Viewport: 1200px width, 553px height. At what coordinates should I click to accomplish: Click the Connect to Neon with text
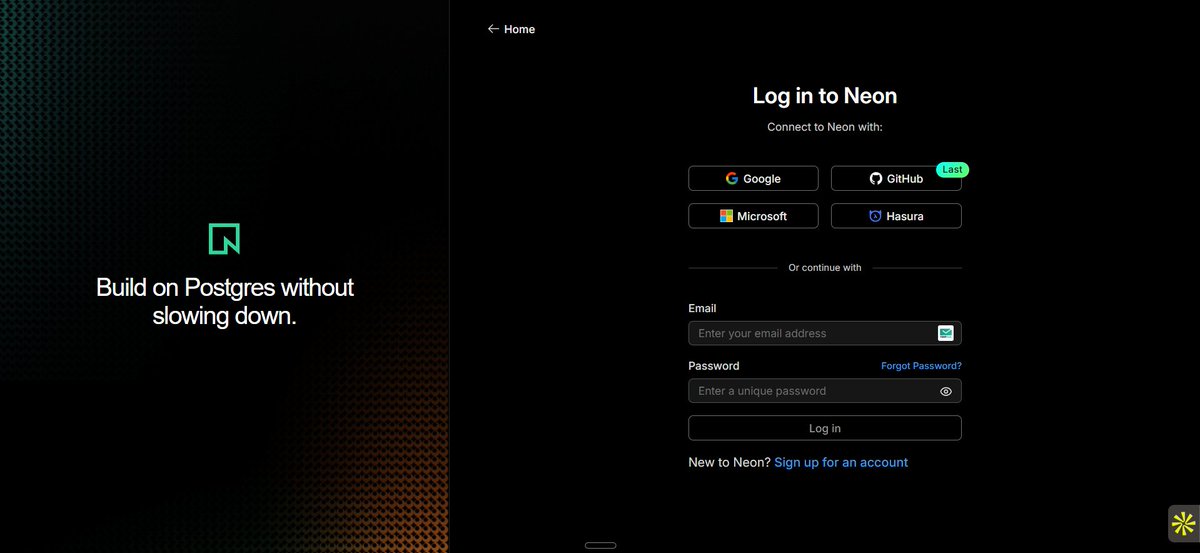(825, 127)
